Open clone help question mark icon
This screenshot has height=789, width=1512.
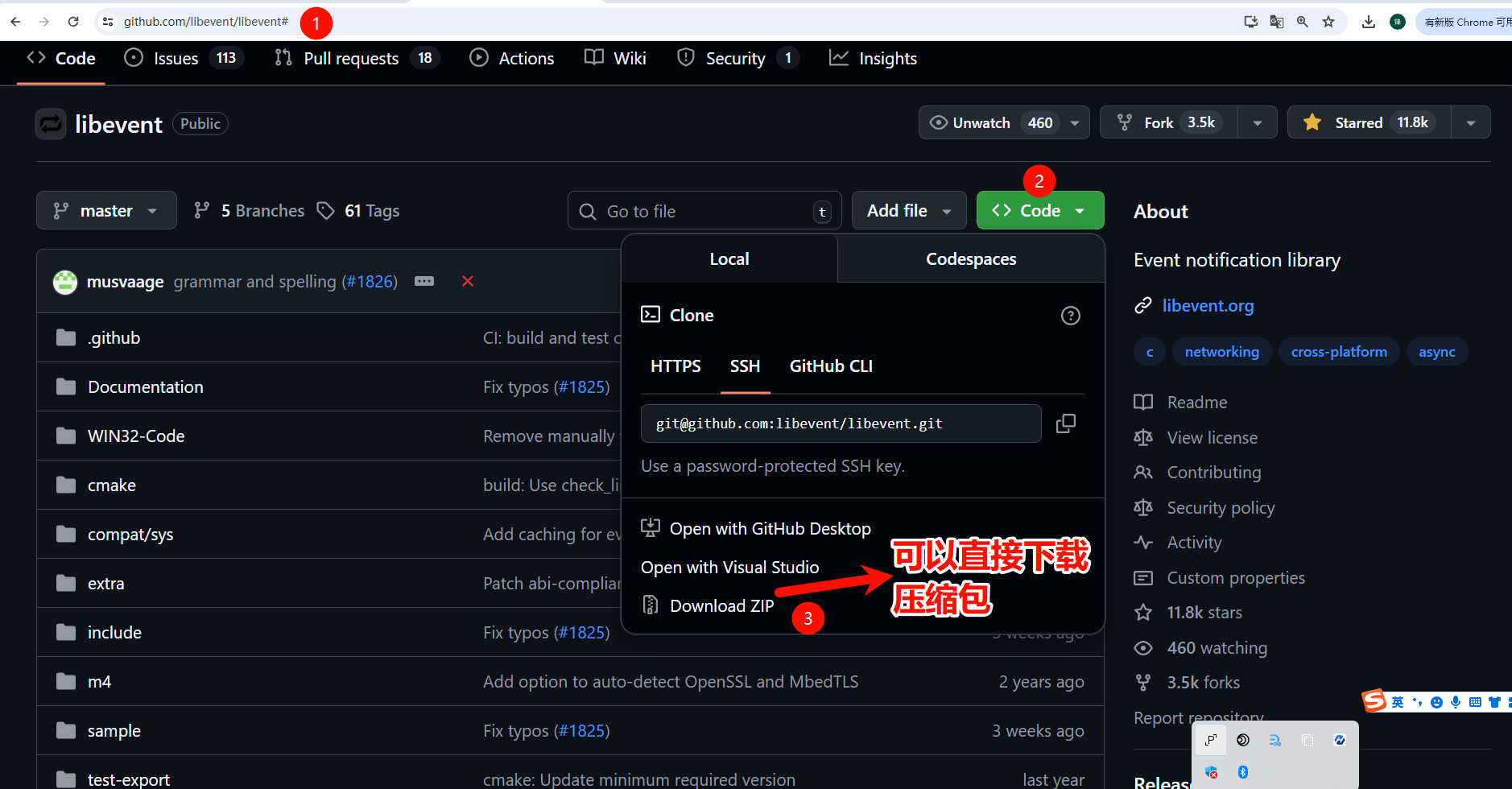coord(1070,316)
